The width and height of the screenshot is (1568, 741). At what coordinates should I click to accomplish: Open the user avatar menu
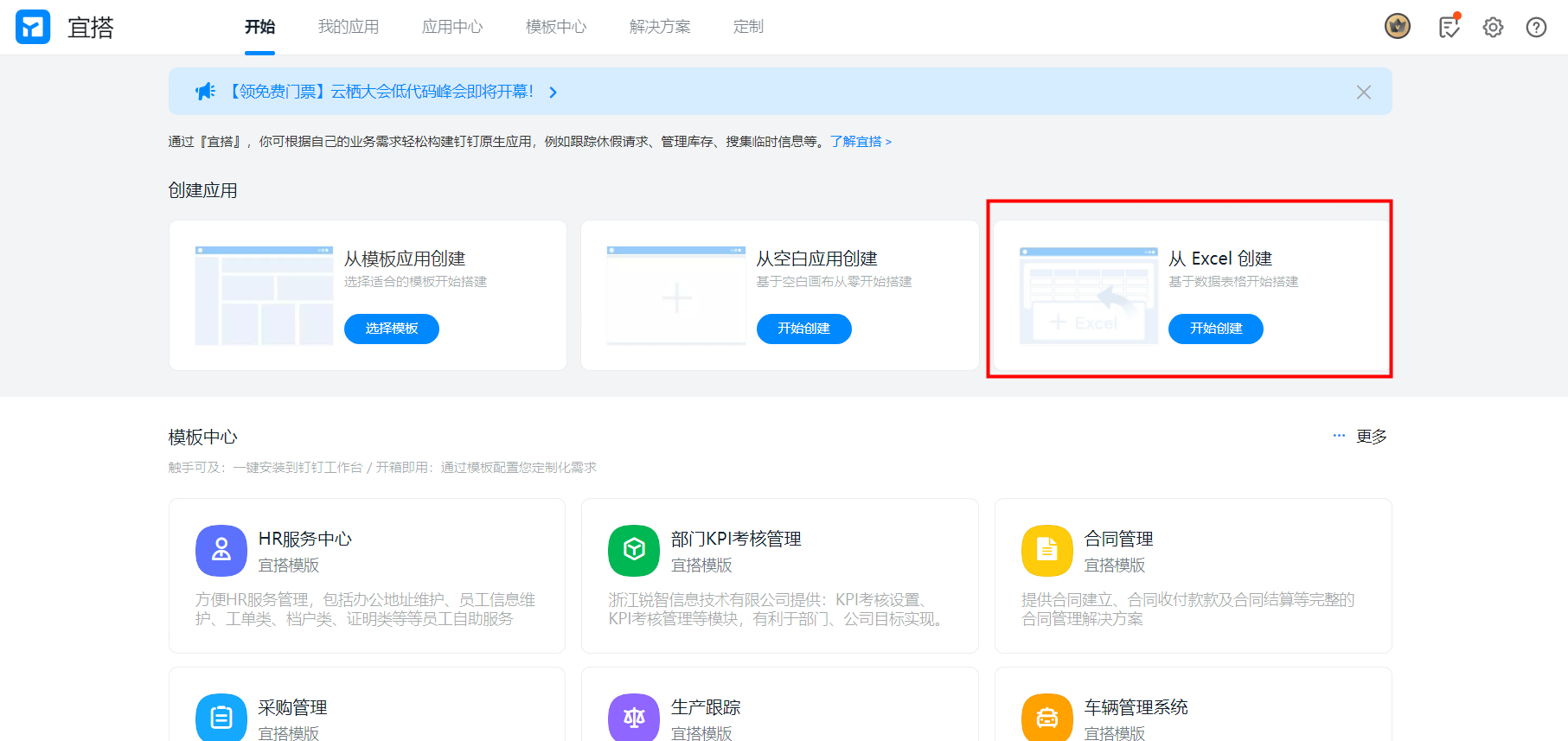tap(1398, 27)
